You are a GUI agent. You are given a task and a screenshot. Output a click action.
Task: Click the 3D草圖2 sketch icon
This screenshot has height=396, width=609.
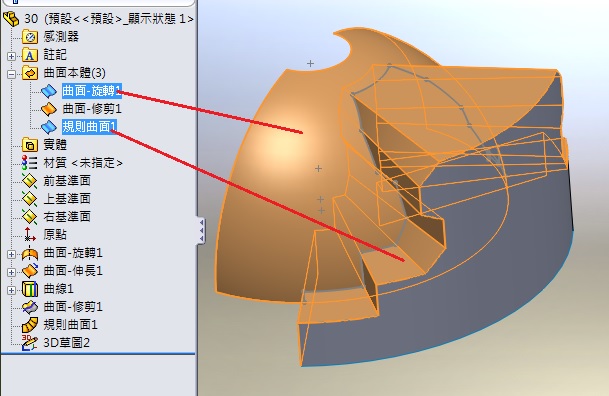(30, 343)
